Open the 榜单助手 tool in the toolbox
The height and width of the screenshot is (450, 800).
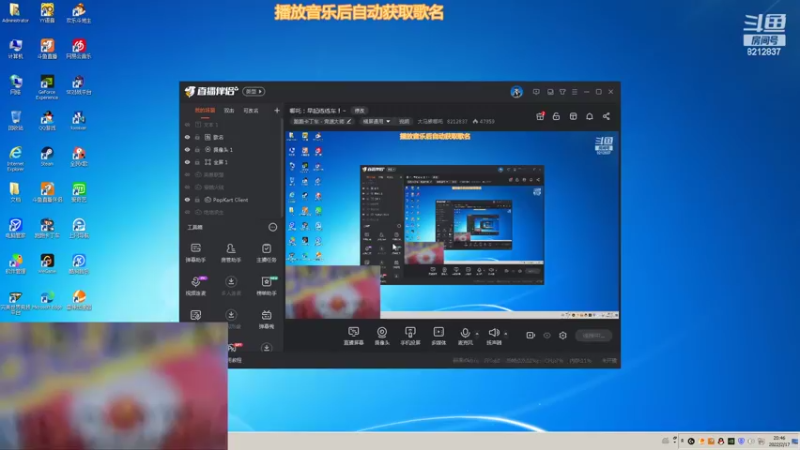tap(266, 286)
